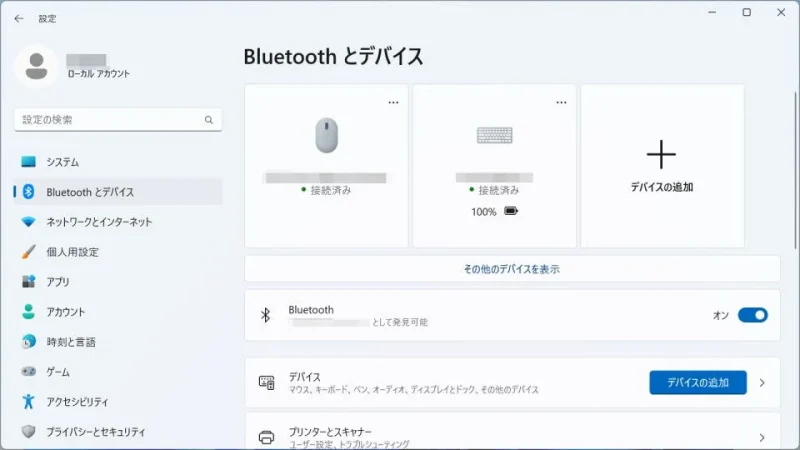Click the 100% battery level text
This screenshot has height=450, width=800.
(484, 212)
